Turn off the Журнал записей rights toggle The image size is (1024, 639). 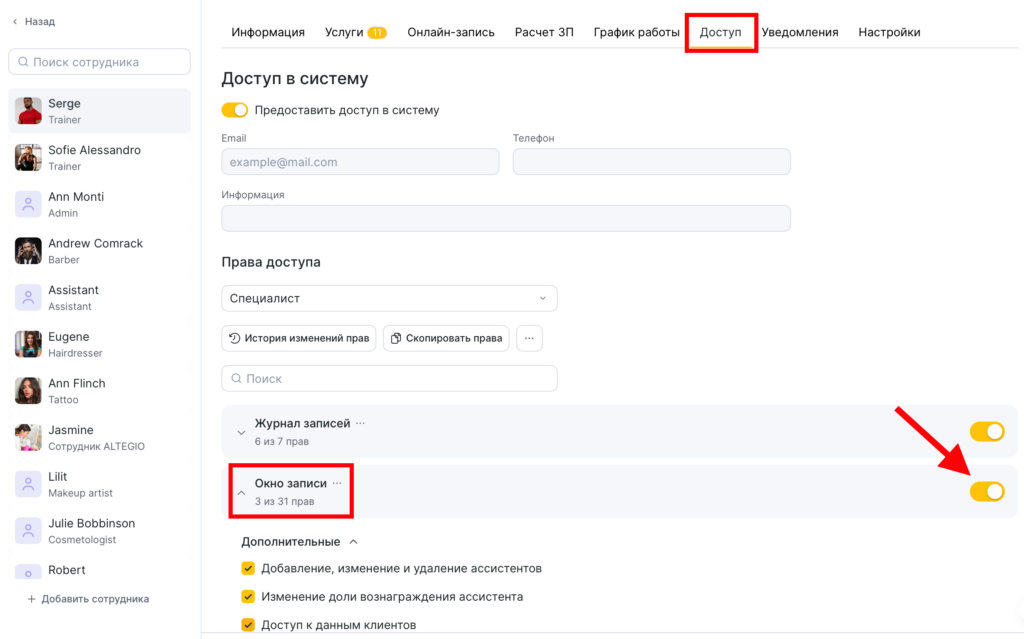pyautogui.click(x=986, y=431)
